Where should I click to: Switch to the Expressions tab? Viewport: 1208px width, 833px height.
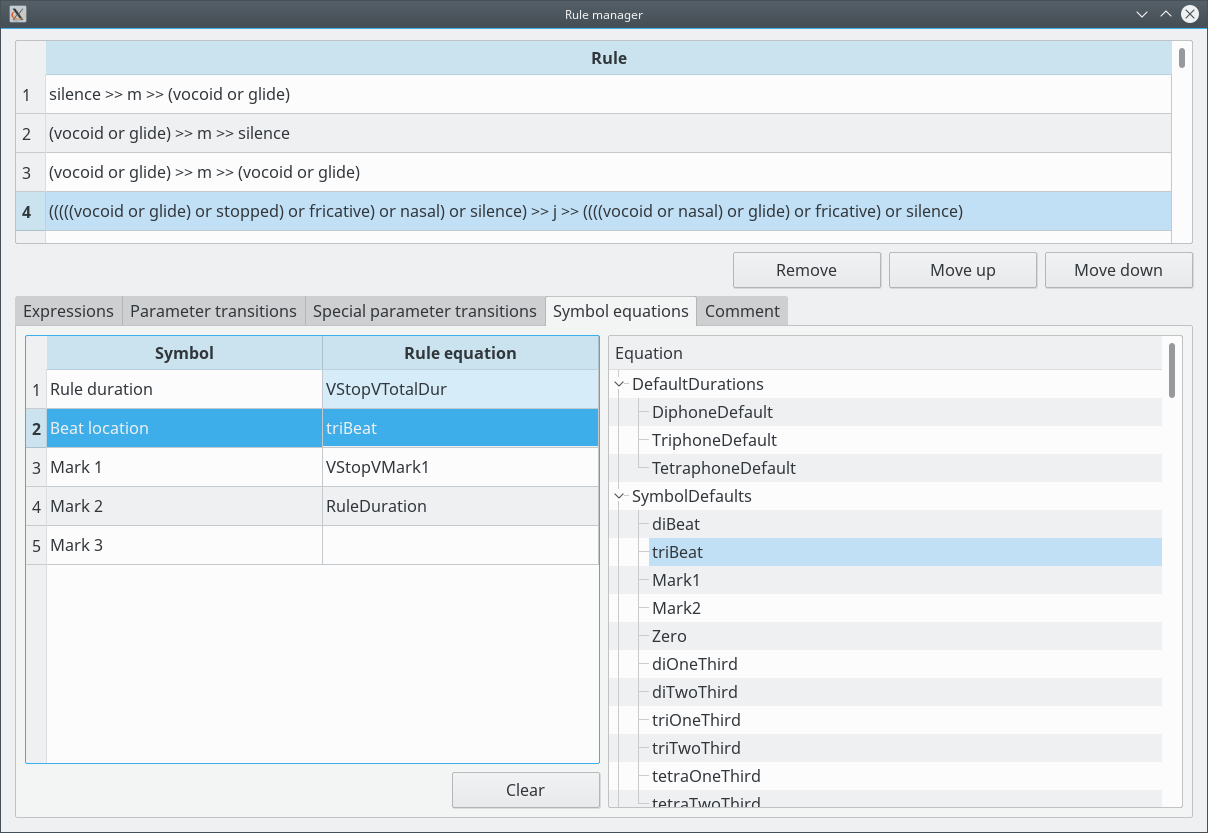[x=68, y=311]
